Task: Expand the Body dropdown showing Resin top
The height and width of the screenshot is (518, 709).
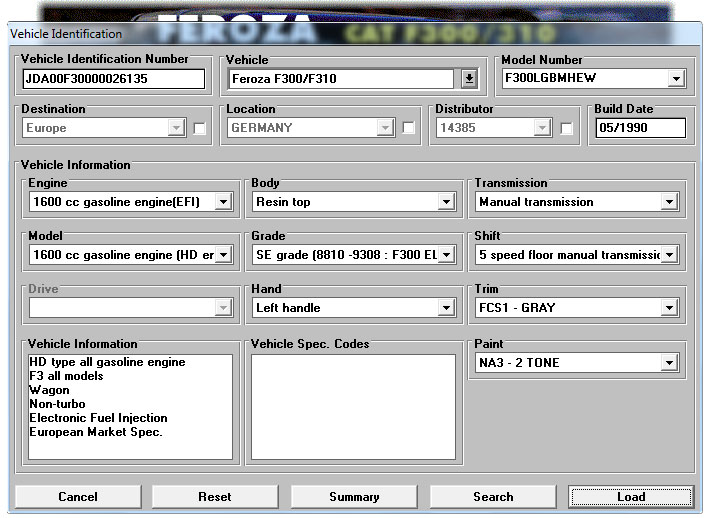Action: (446, 202)
